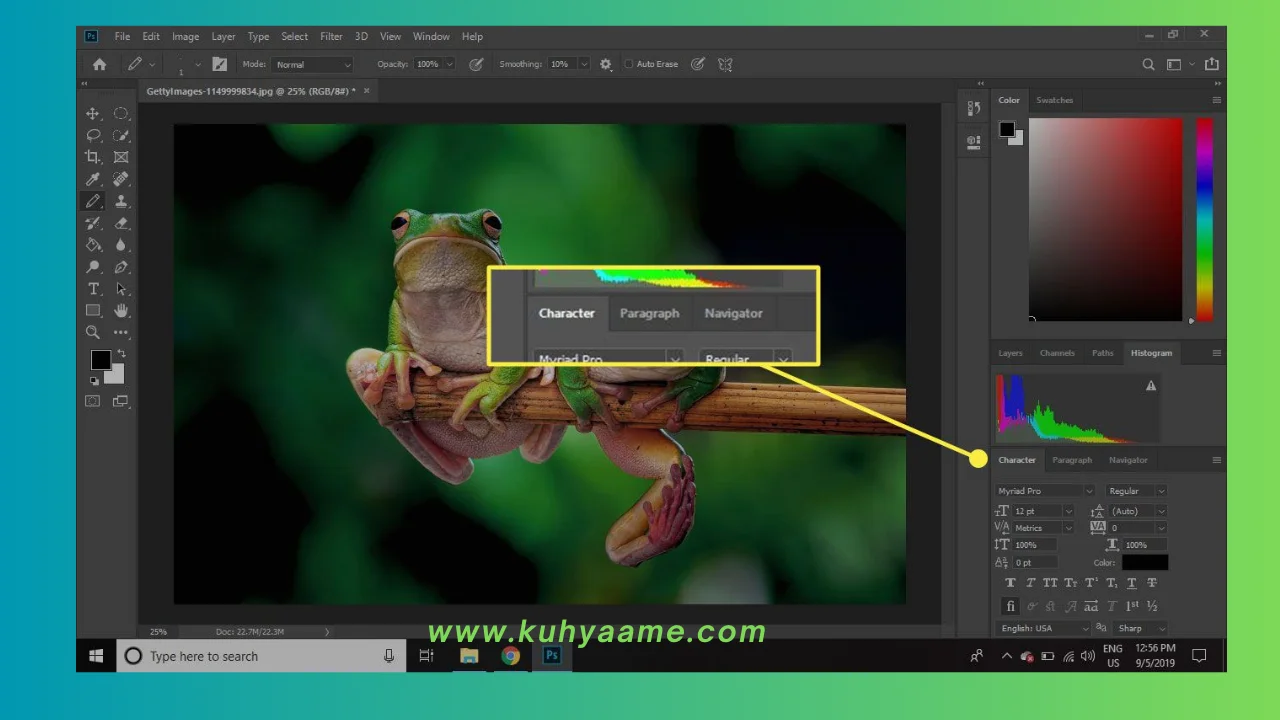Select the Dodge tool

click(93, 267)
